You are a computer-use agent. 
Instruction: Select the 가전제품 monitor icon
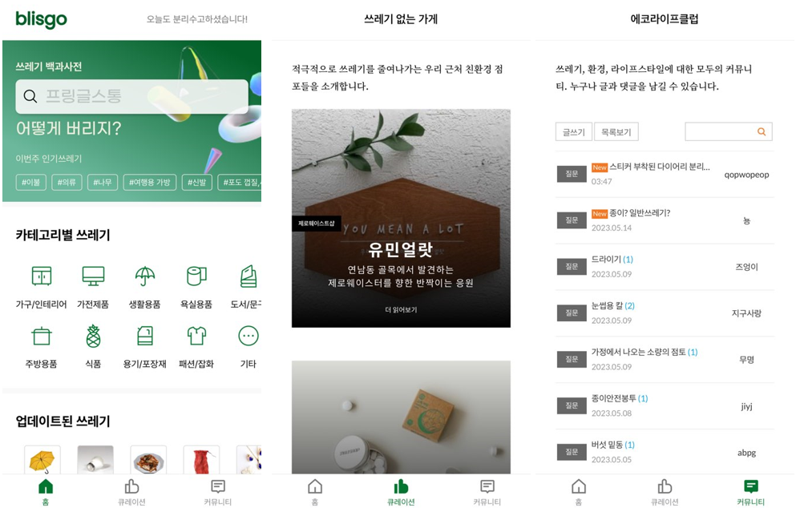(x=93, y=276)
